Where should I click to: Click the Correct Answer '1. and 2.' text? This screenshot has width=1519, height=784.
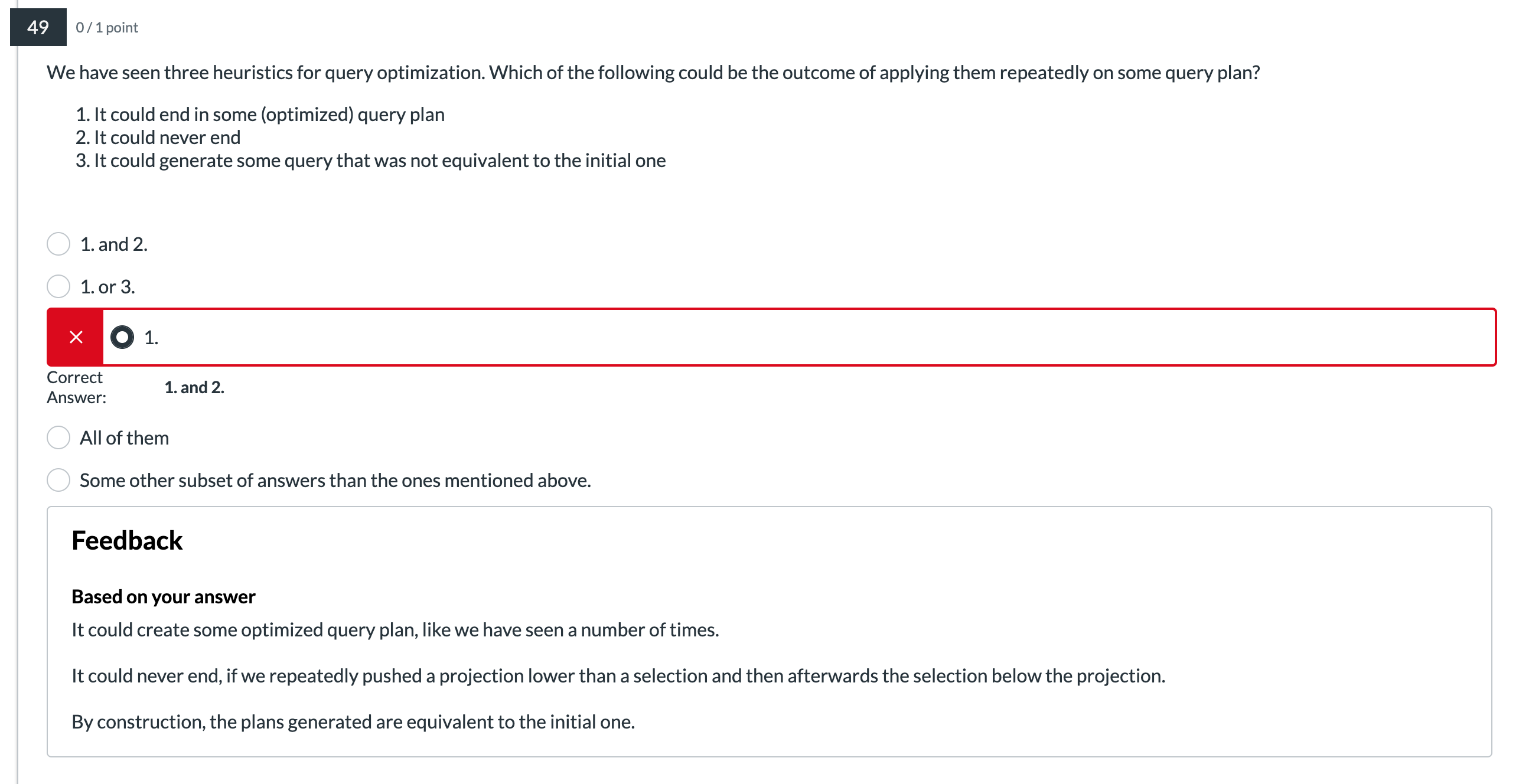click(194, 387)
